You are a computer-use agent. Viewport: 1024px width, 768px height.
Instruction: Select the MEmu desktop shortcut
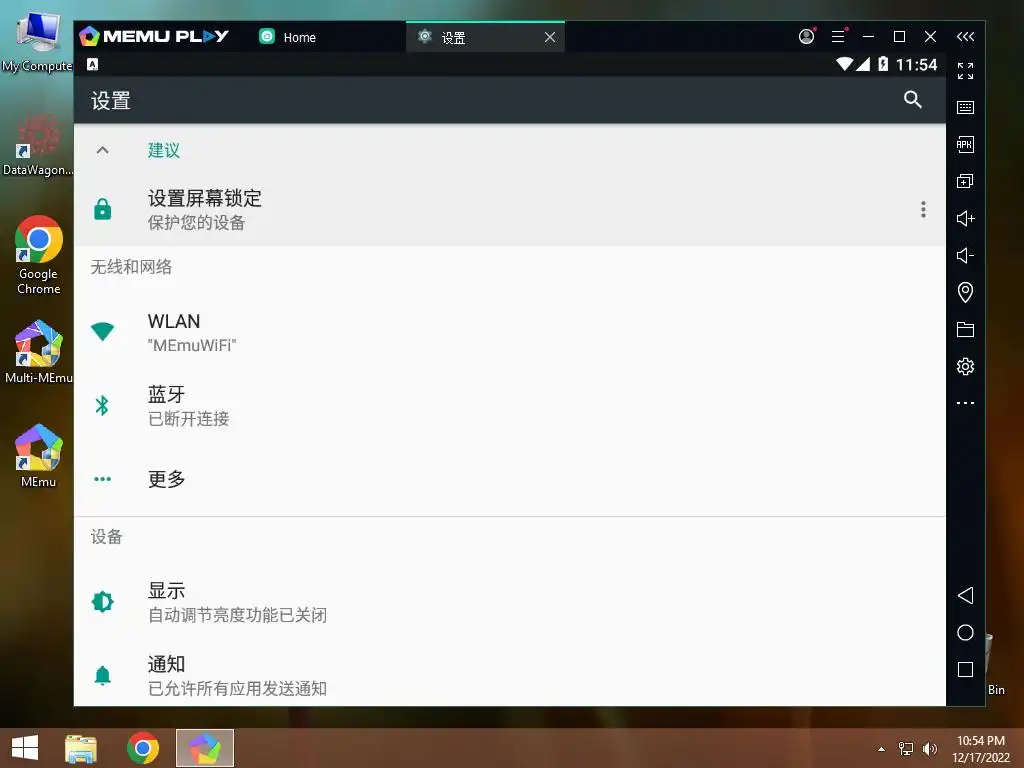[39, 456]
